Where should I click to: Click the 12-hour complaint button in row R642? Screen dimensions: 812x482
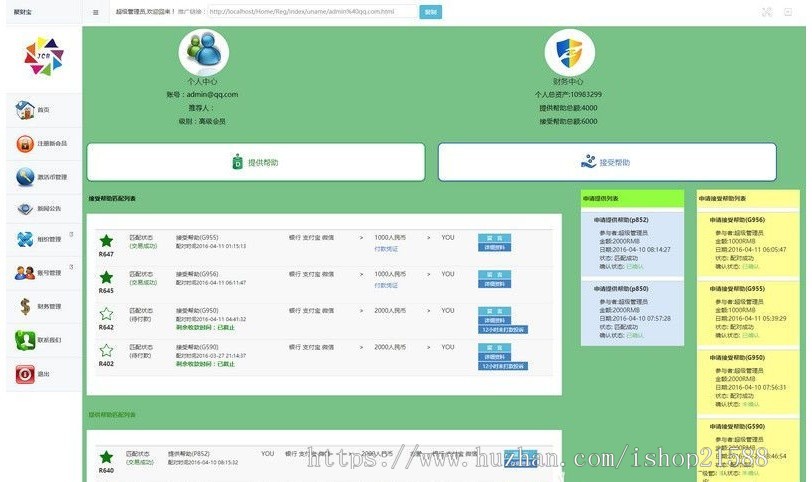(503, 330)
